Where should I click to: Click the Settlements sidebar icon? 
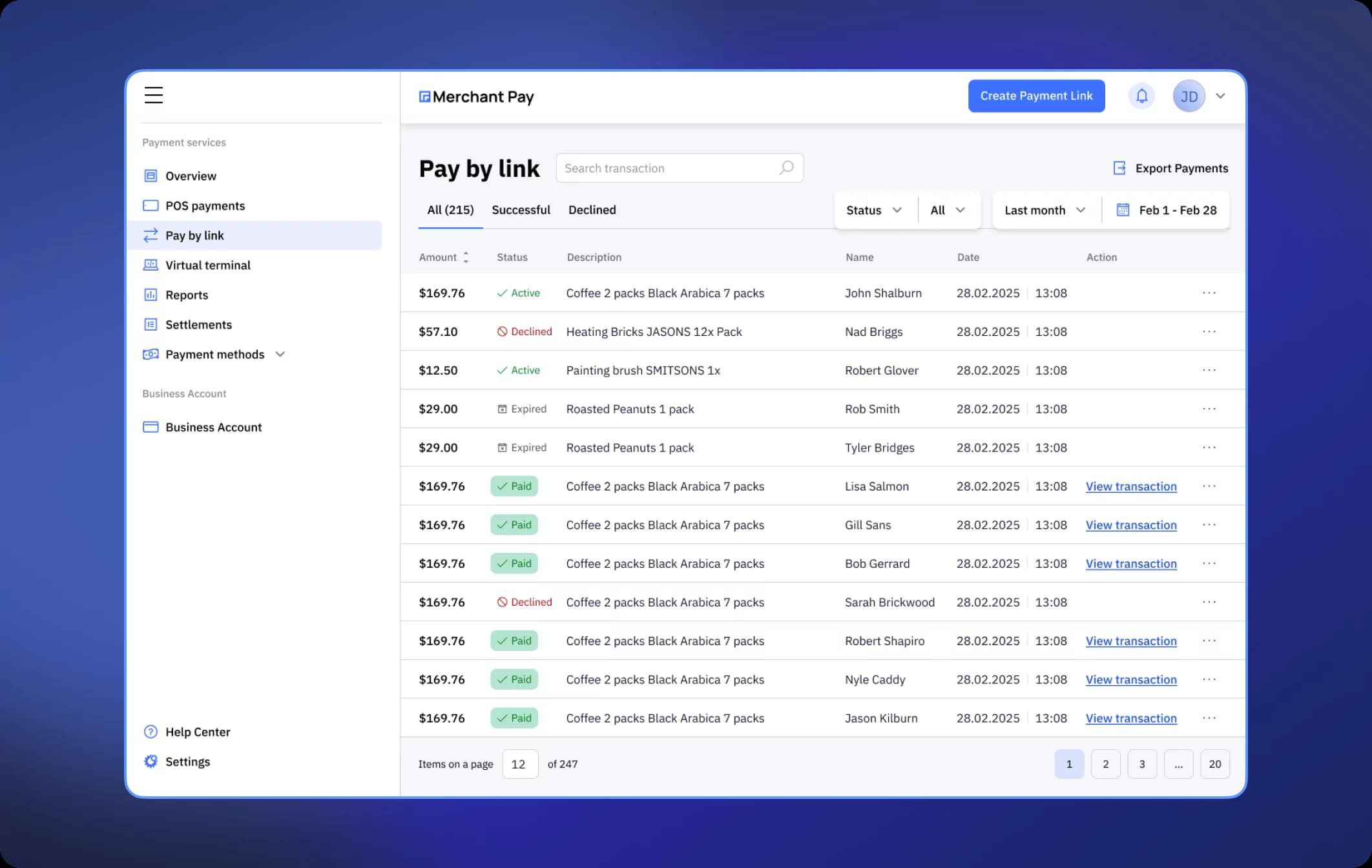point(151,324)
